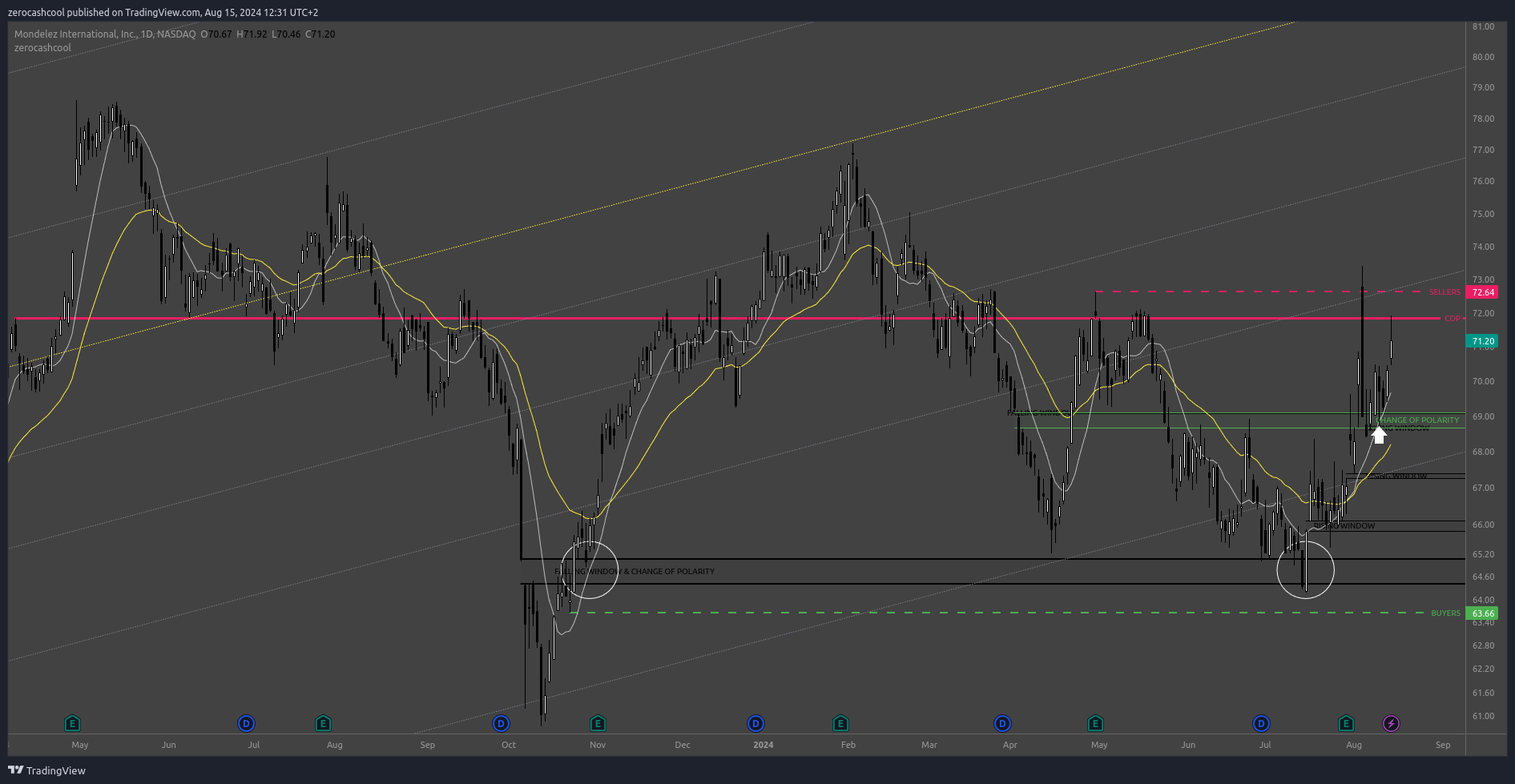Select the earnings E marker above the Feb label

(840, 724)
